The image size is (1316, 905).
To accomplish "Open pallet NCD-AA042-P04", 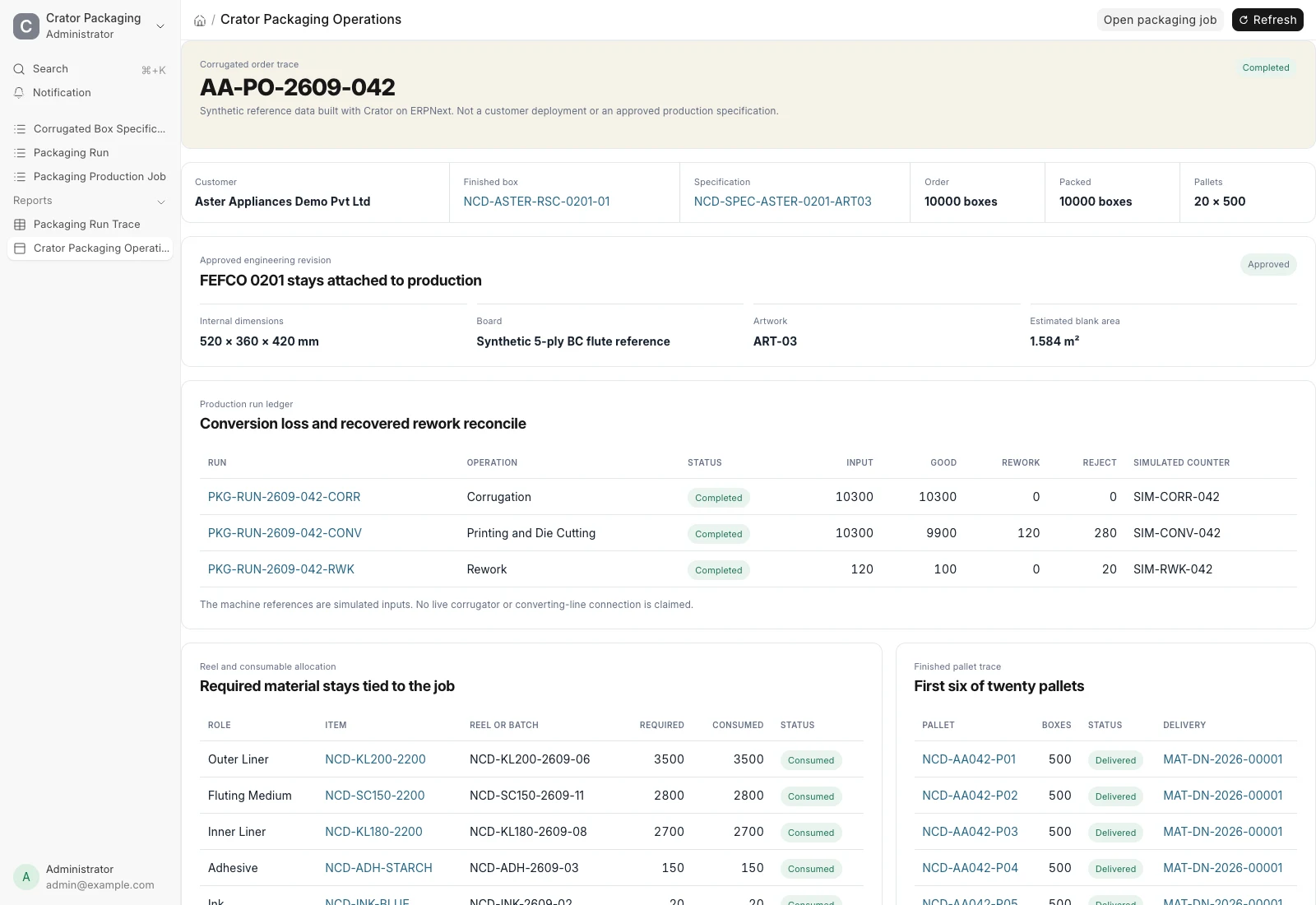I will (x=970, y=868).
